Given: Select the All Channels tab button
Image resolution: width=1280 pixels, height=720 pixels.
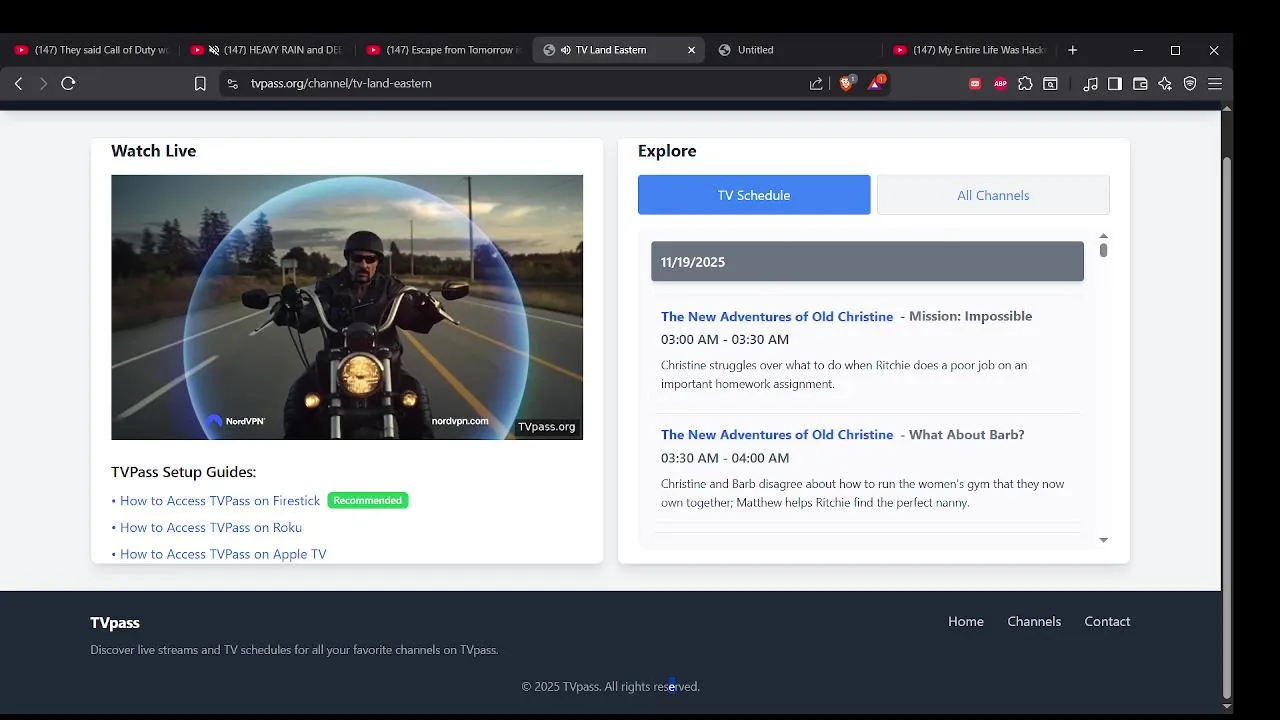Looking at the screenshot, I should pos(993,195).
